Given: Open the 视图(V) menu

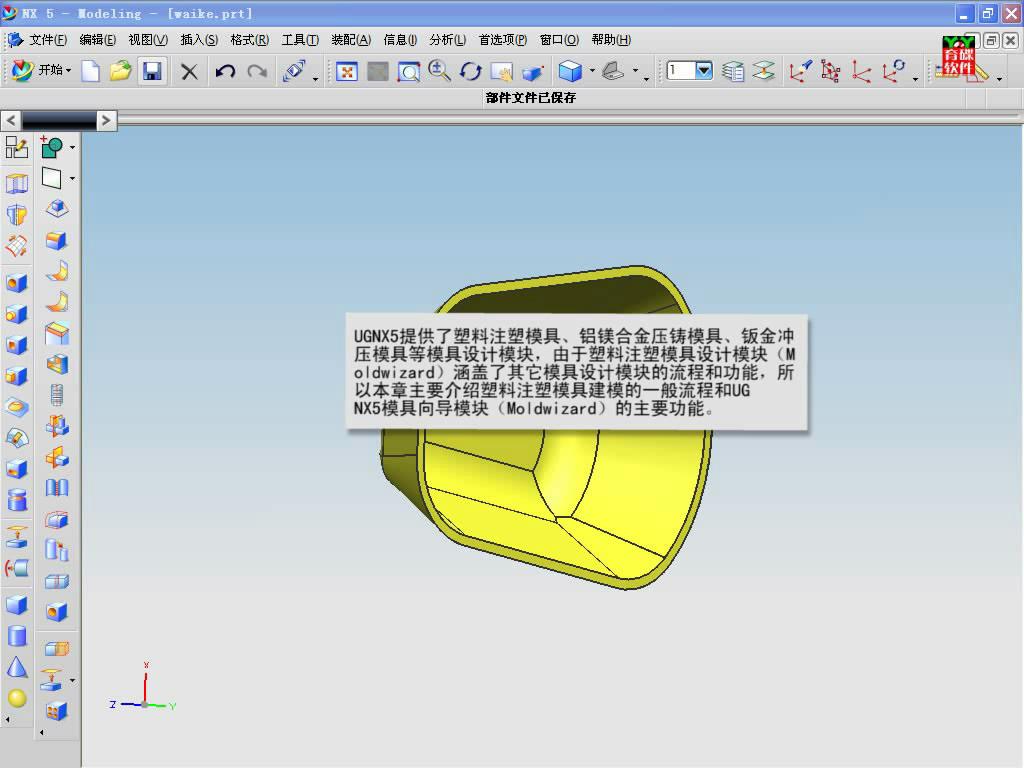Looking at the screenshot, I should 148,40.
